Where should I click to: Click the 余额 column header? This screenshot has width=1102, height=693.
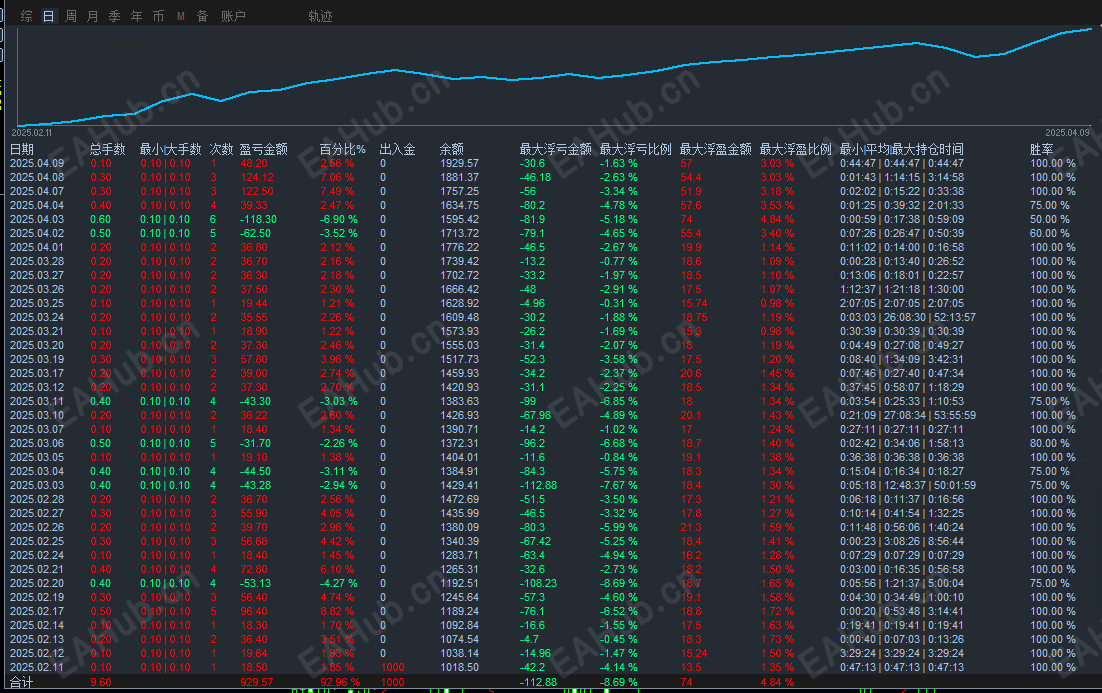(451, 149)
